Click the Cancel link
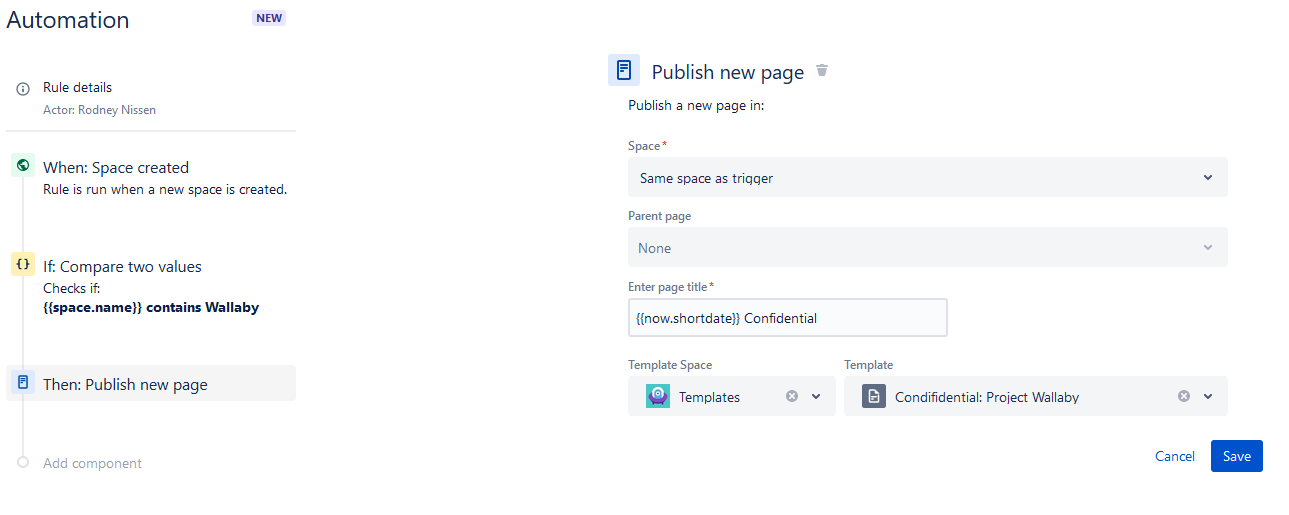1289x515 pixels. coord(1174,456)
